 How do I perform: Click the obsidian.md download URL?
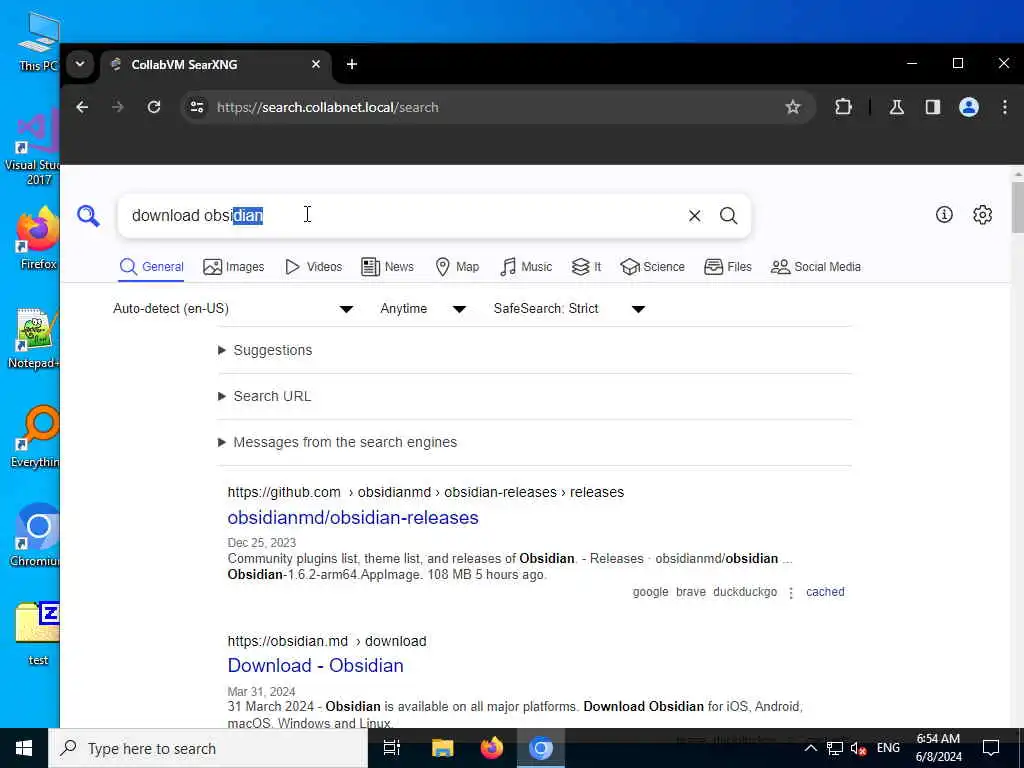[x=327, y=641]
